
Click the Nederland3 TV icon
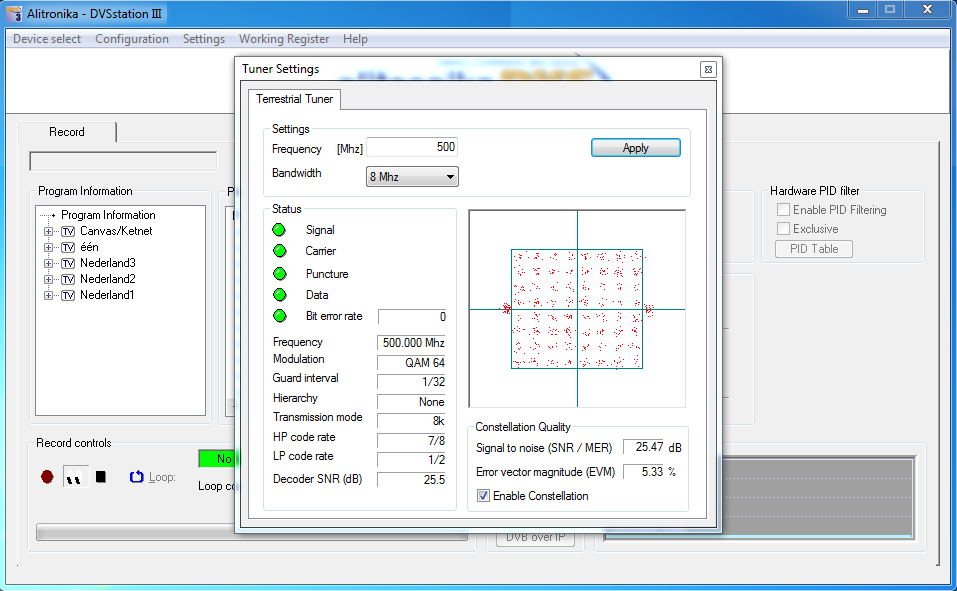[x=68, y=263]
